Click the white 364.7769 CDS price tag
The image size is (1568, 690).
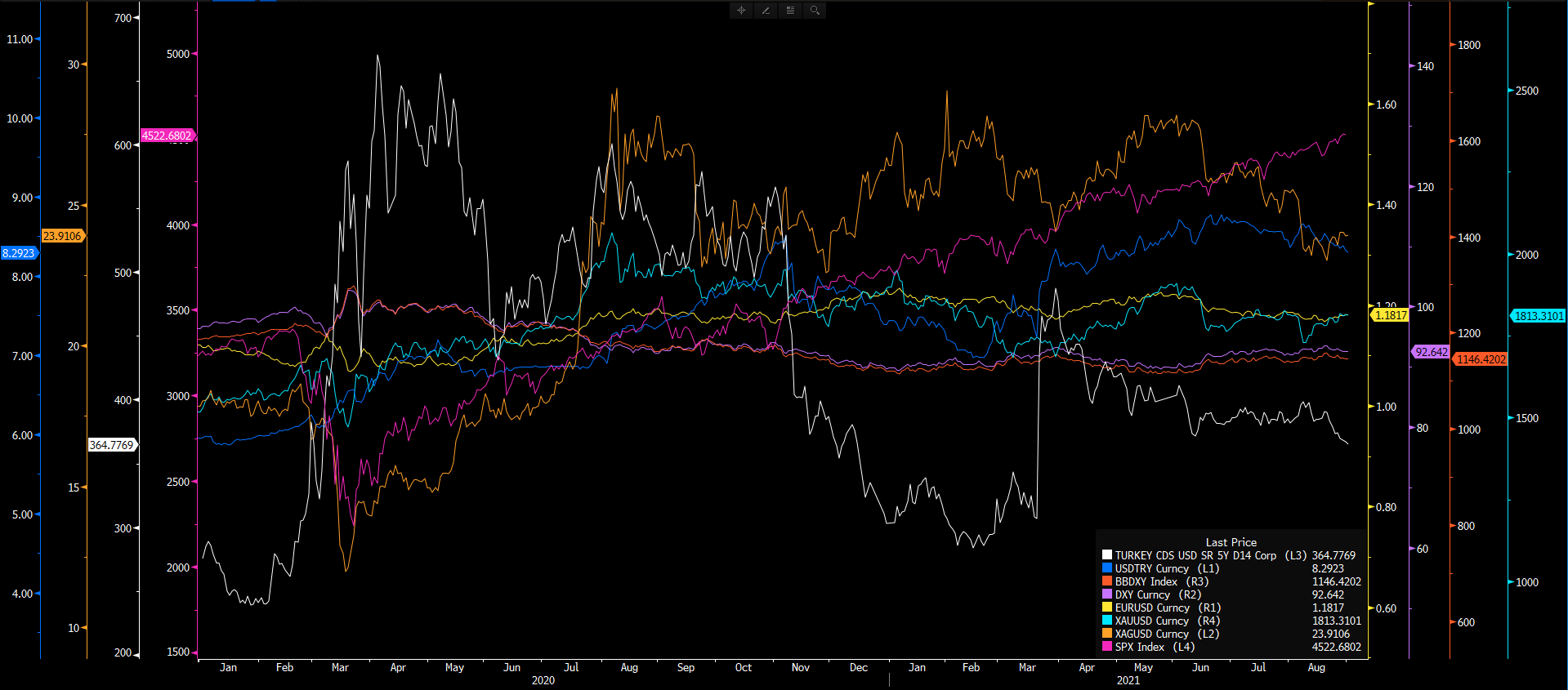(112, 445)
